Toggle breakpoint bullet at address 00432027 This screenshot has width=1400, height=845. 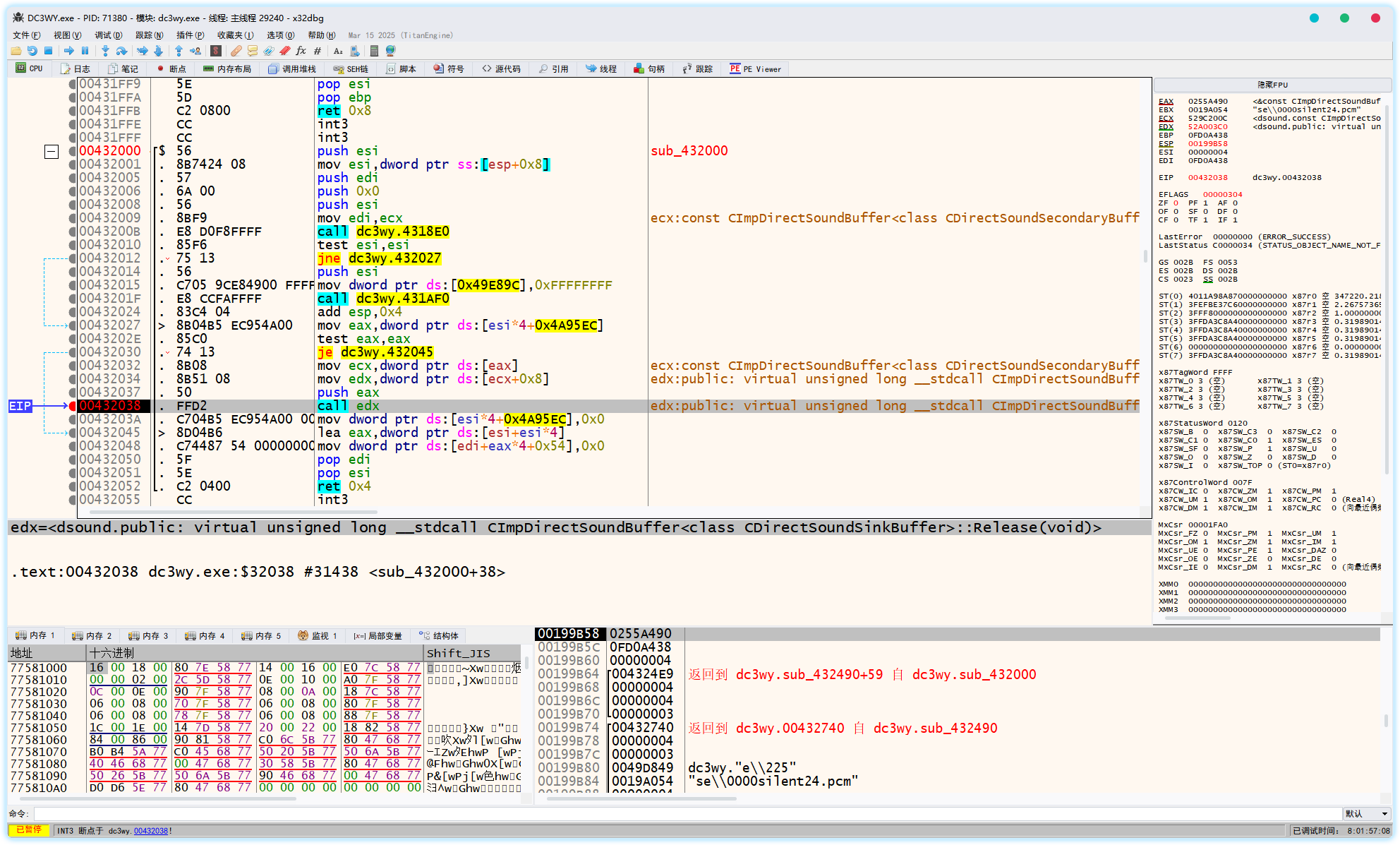[x=72, y=325]
